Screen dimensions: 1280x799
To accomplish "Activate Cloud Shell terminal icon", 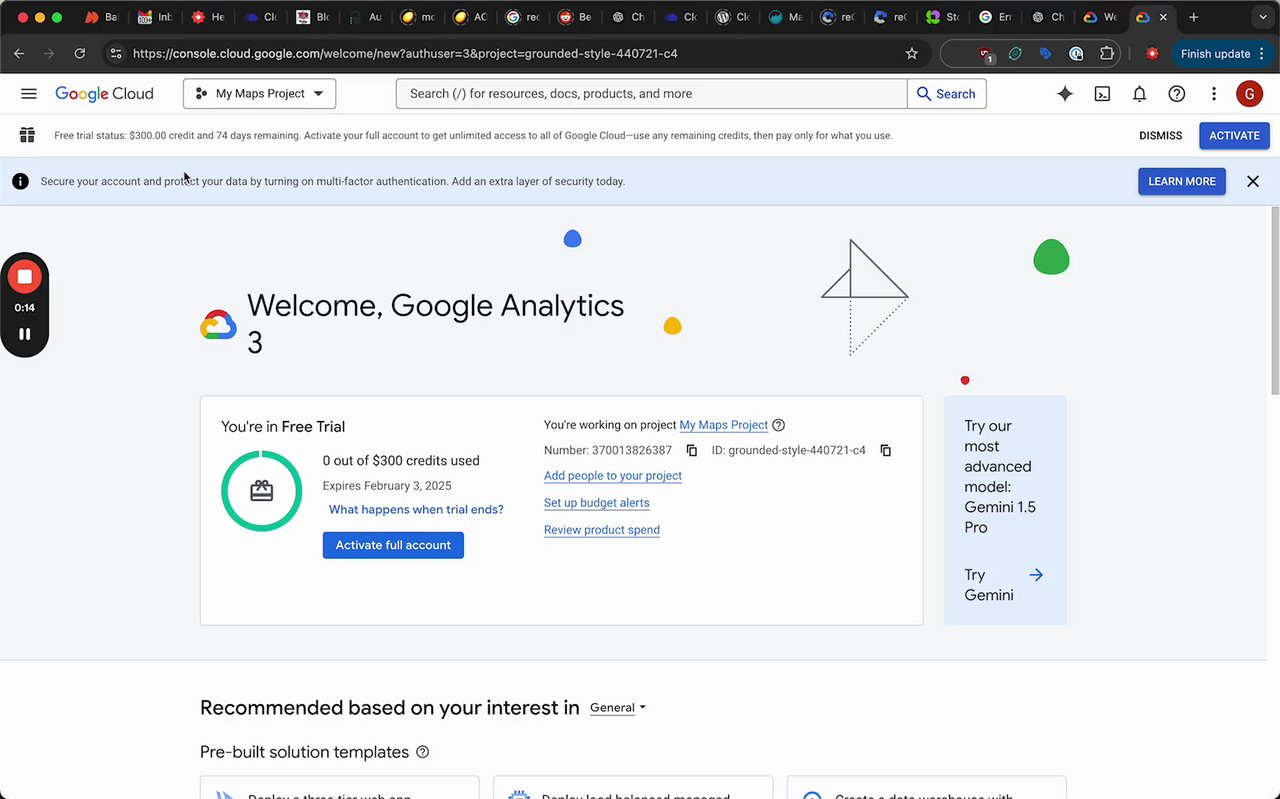I will (x=1102, y=94).
